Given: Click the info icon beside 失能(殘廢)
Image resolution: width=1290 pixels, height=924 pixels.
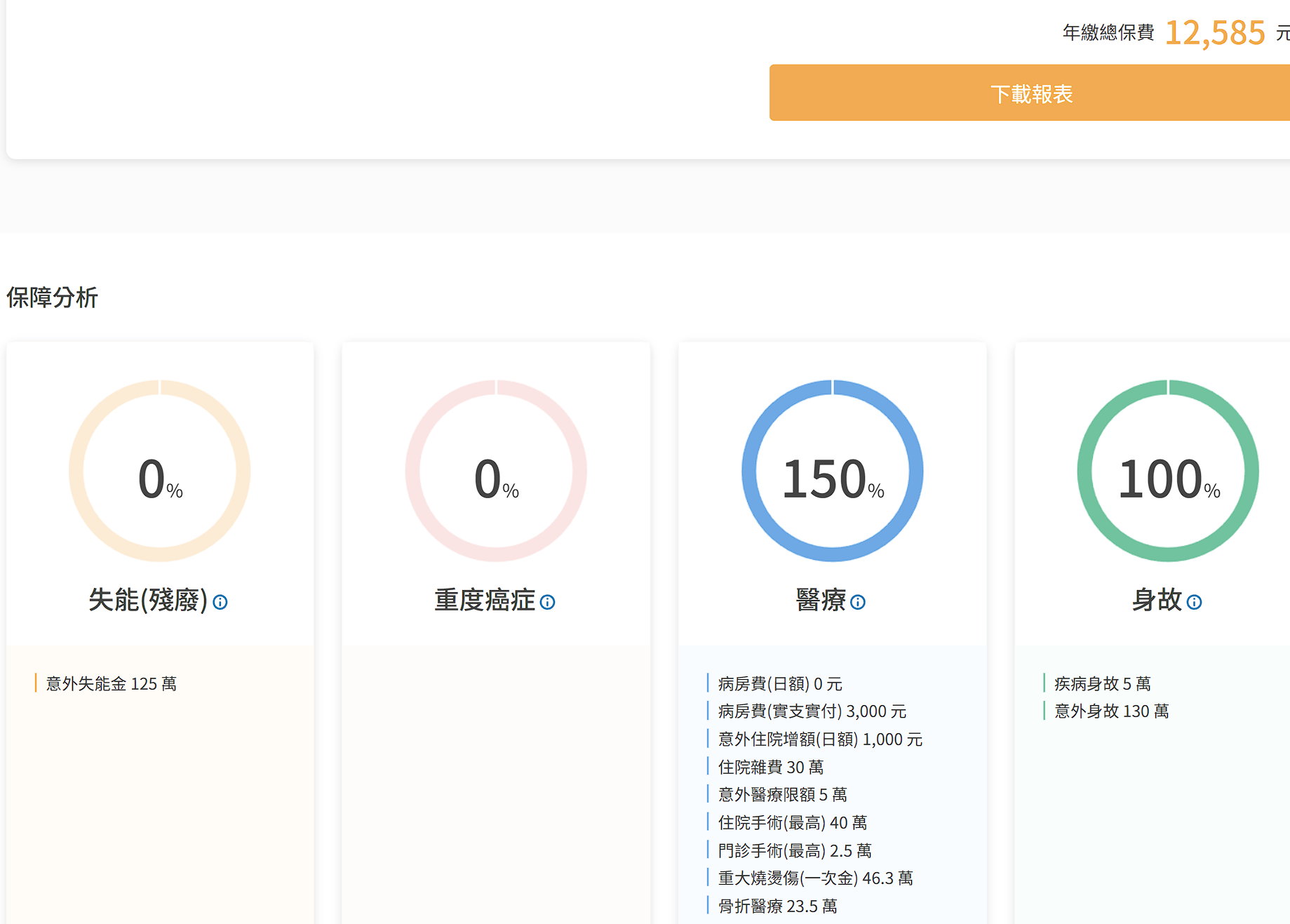Looking at the screenshot, I should point(220,602).
